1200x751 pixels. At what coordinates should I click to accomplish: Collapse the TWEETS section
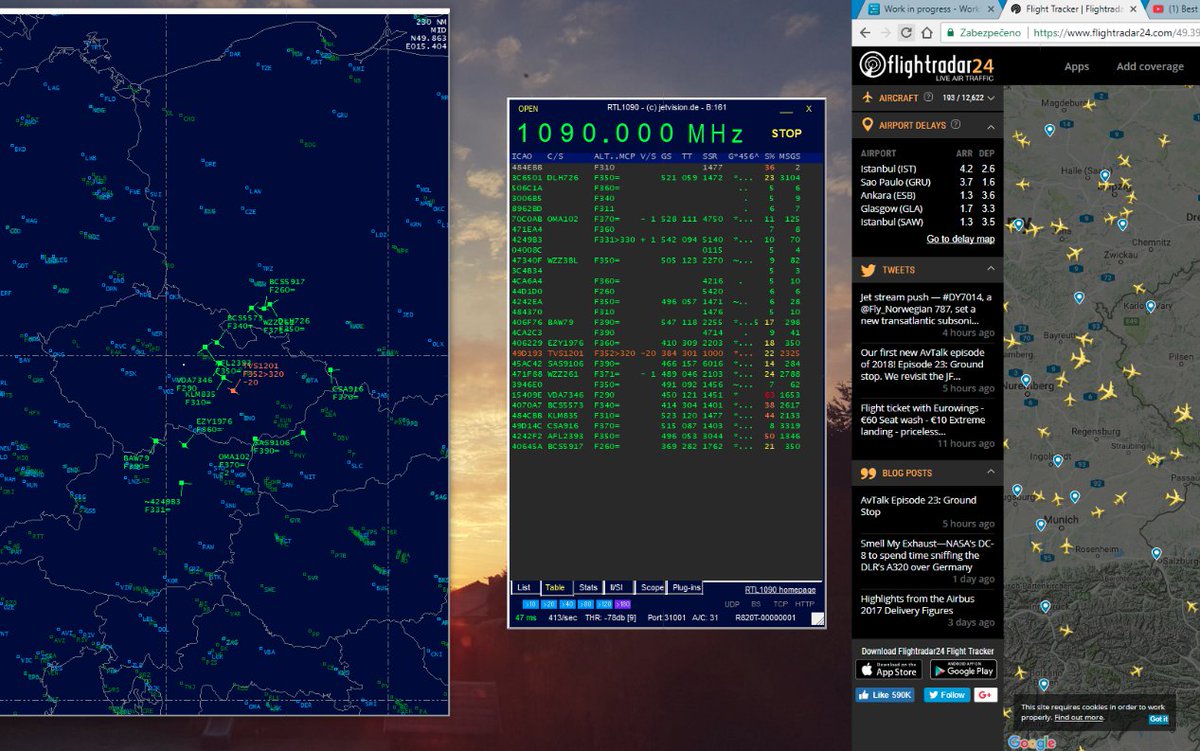click(x=990, y=270)
